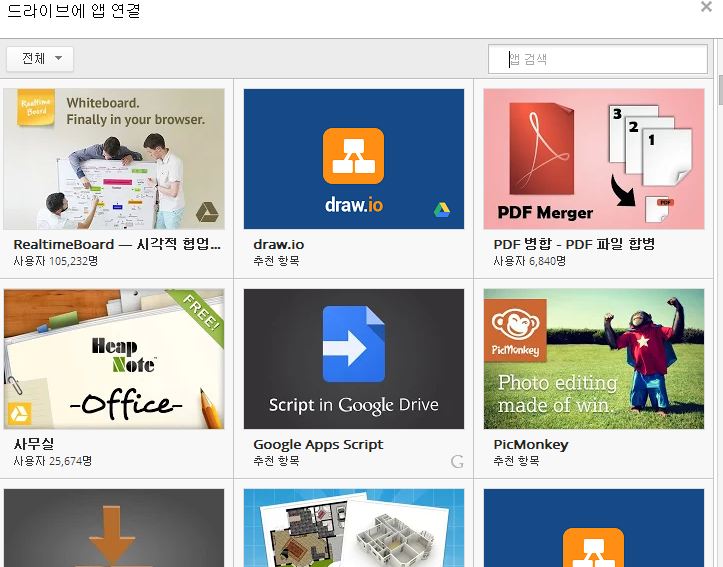Viewport: 723px width, 567px height.
Task: Click the draw.io app title
Action: click(x=279, y=244)
